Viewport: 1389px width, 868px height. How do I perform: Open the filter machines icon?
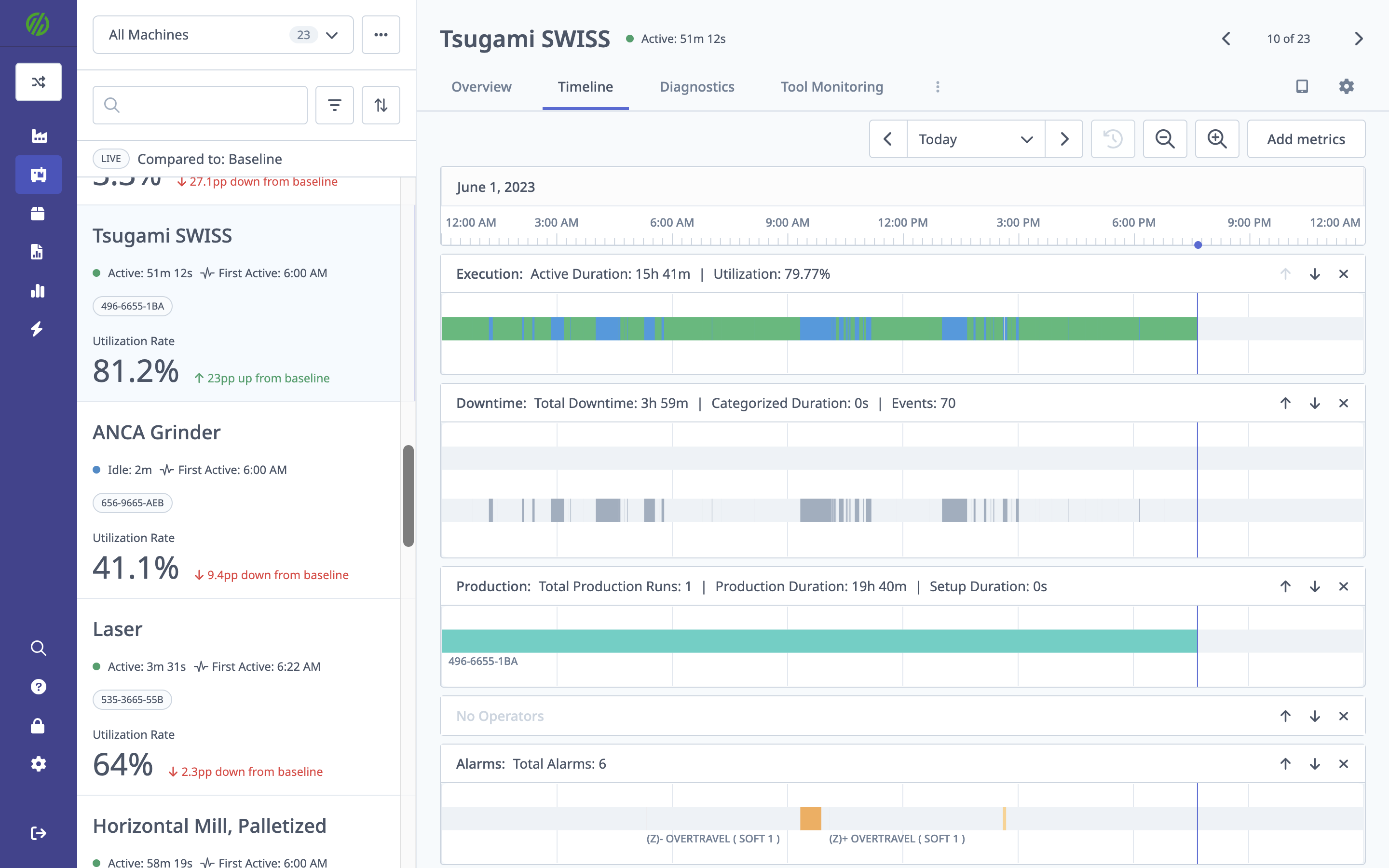tap(335, 105)
